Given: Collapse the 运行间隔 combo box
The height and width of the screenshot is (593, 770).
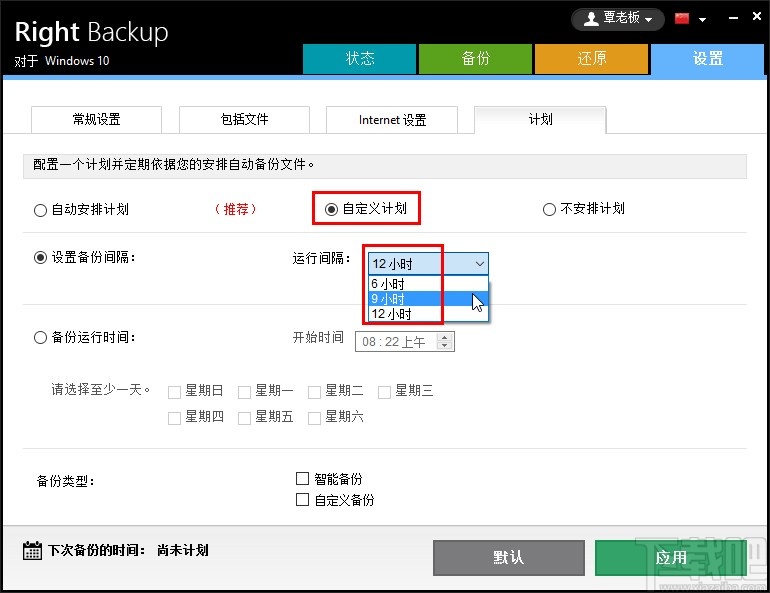Looking at the screenshot, I should 480,264.
